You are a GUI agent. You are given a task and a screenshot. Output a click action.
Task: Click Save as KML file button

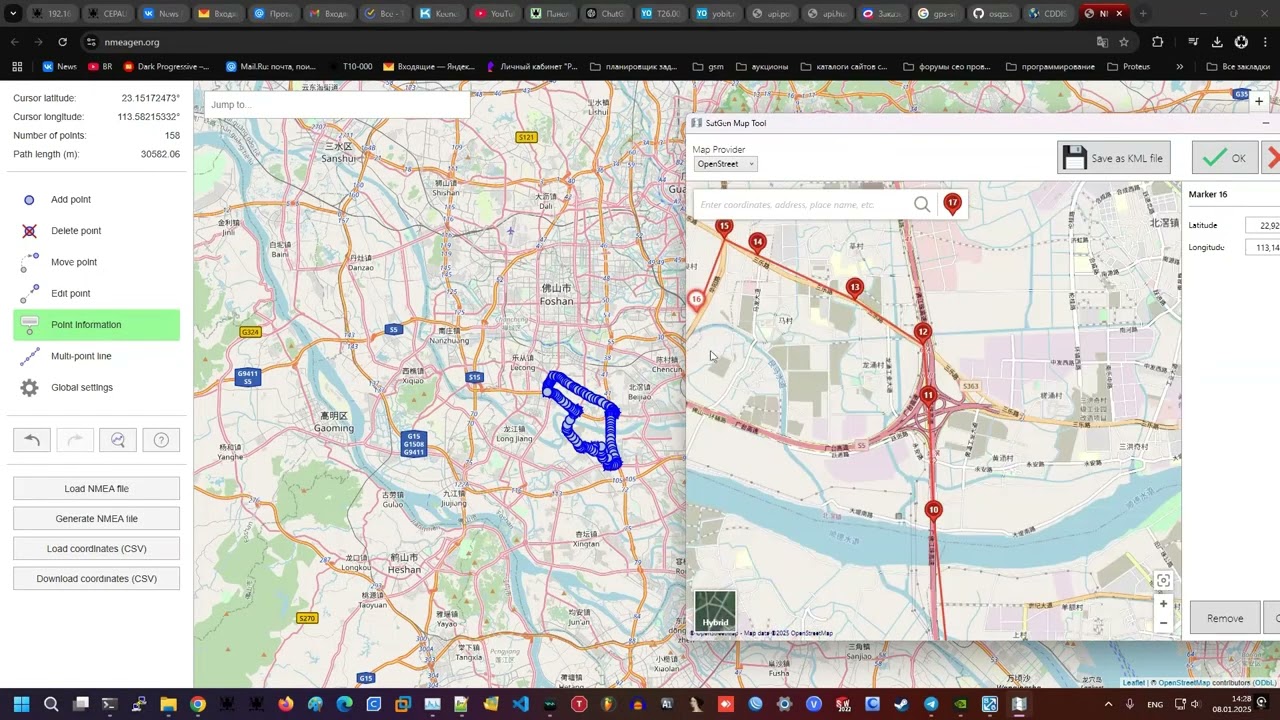1113,158
